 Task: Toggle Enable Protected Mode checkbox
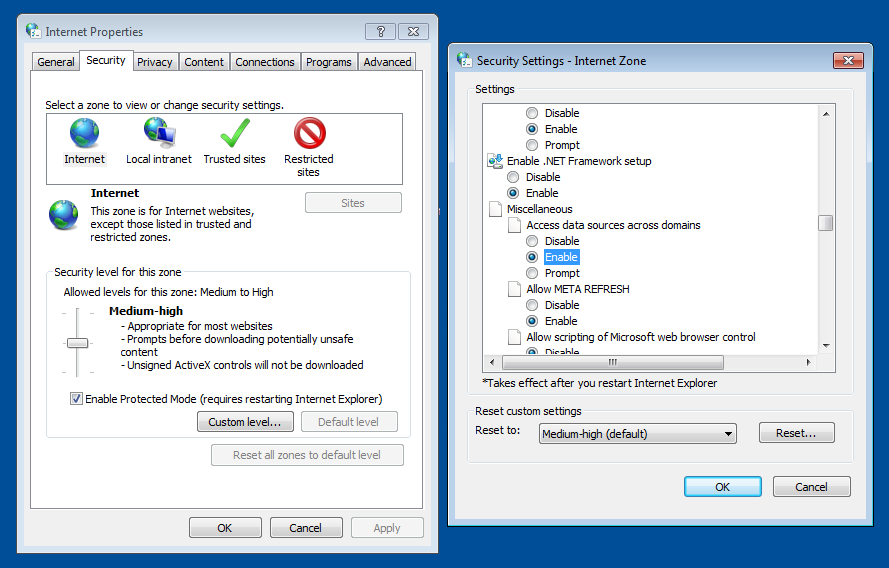pyautogui.click(x=76, y=399)
